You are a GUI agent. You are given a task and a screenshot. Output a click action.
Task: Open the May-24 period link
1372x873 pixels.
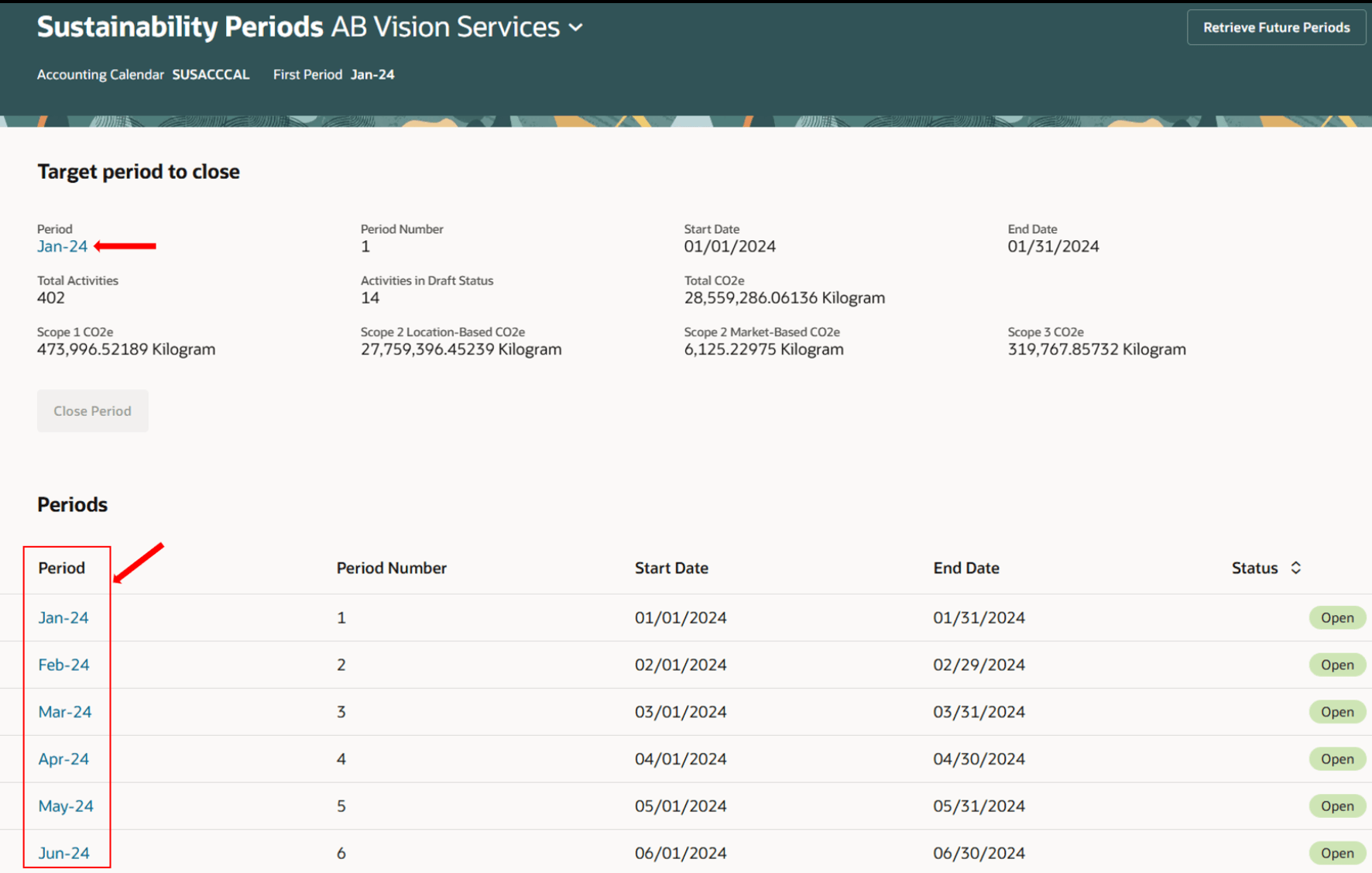click(66, 806)
